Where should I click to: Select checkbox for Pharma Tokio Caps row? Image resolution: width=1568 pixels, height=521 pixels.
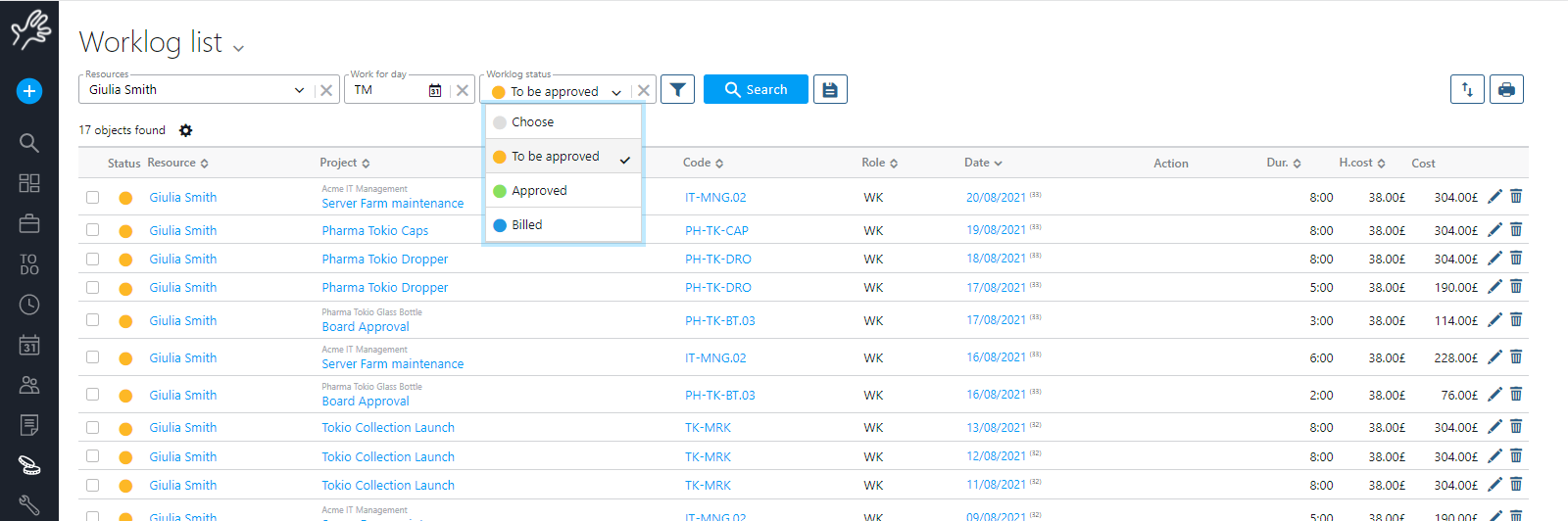coord(92,230)
